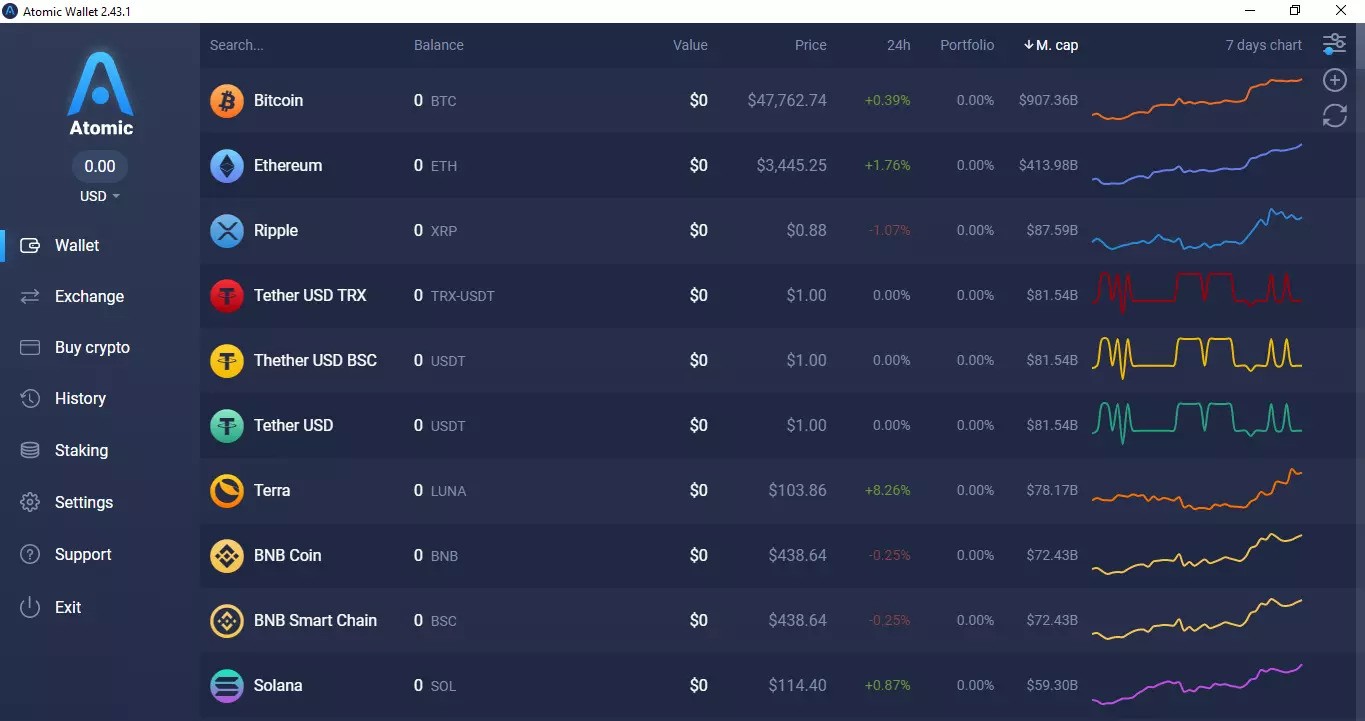
Task: Sort by M. cap column
Action: (x=1051, y=45)
